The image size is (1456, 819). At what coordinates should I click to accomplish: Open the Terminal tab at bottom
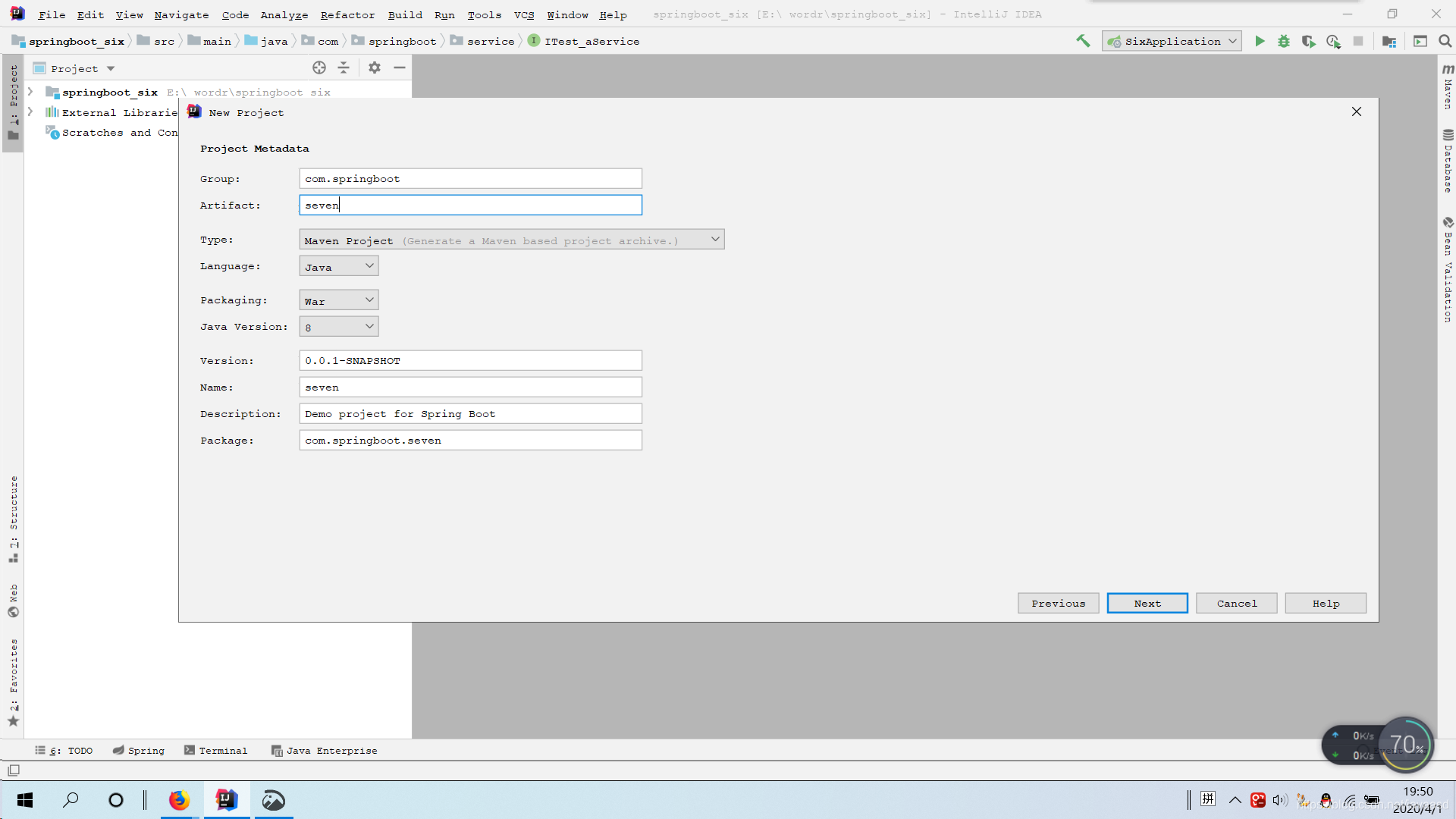[215, 750]
